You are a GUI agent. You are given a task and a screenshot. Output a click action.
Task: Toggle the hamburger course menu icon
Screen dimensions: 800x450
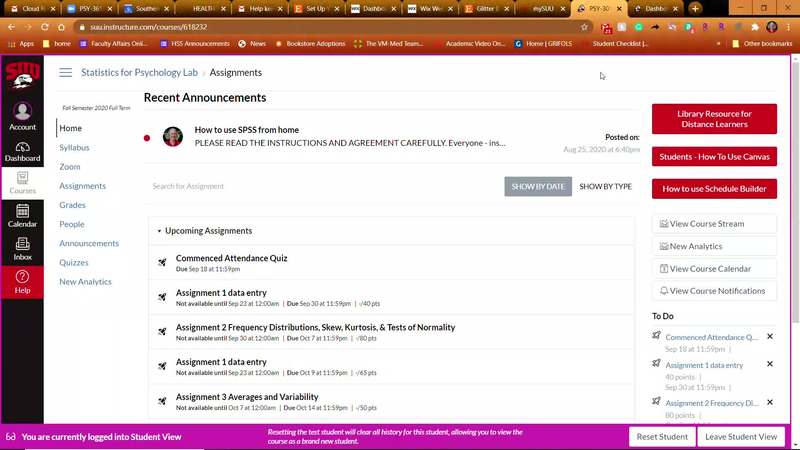coord(66,73)
